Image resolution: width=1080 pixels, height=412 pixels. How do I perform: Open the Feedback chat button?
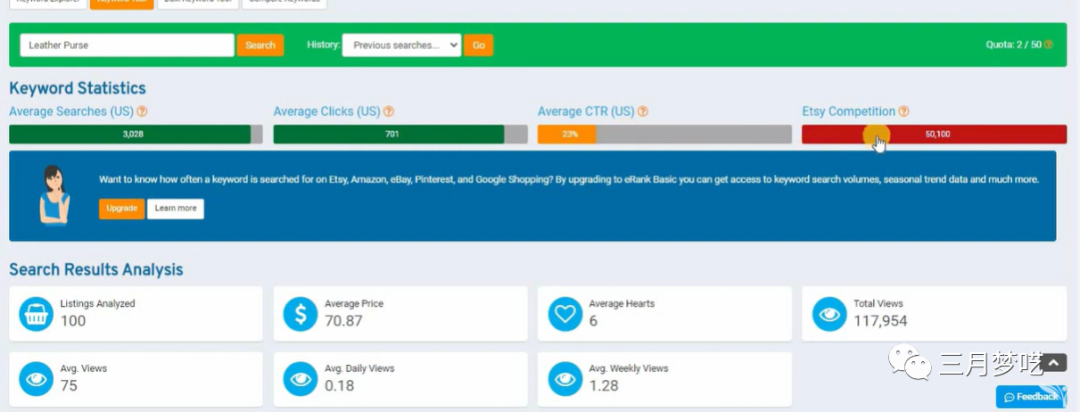pyautogui.click(x=1031, y=397)
